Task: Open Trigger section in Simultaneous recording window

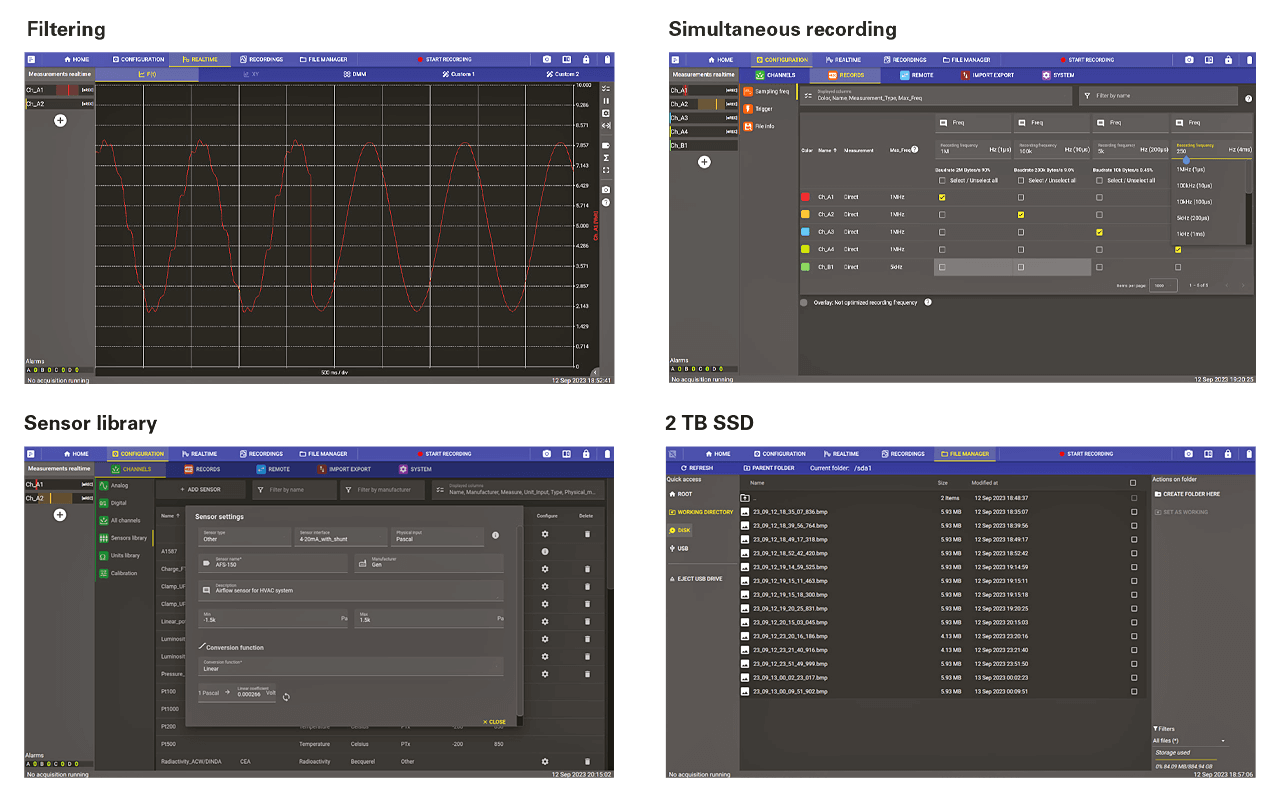Action: [759, 108]
